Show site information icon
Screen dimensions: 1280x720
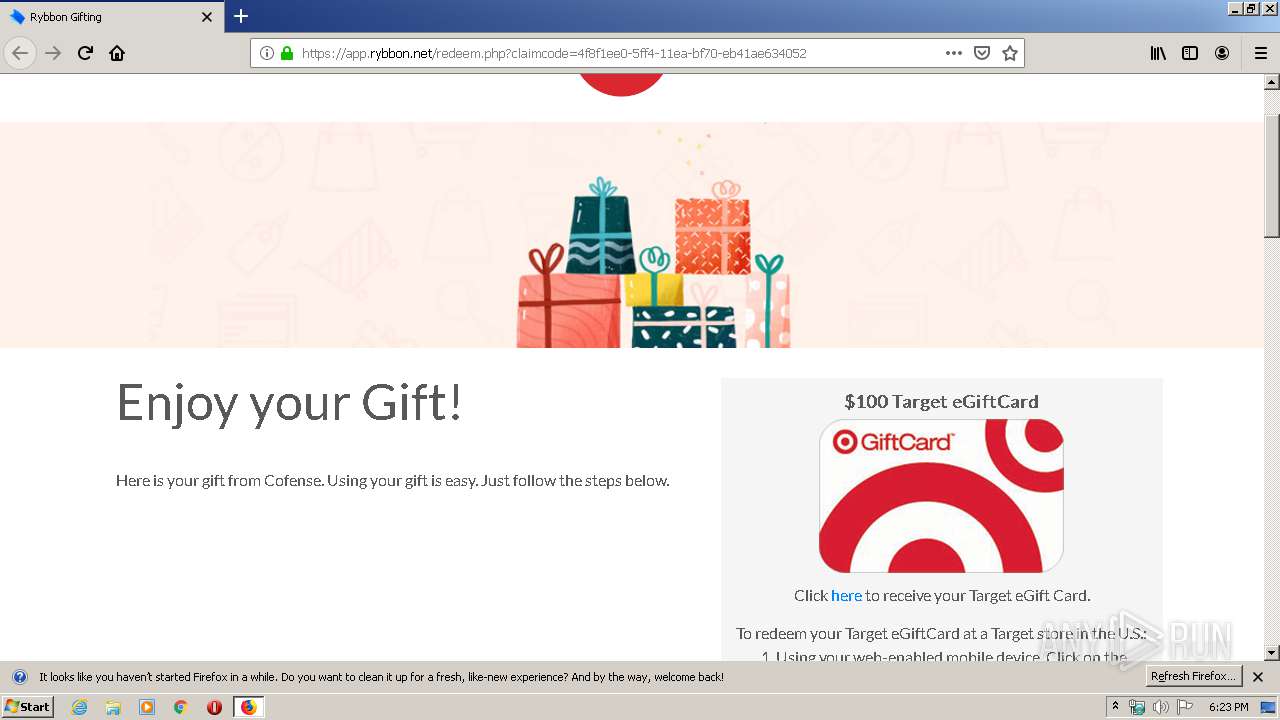(x=267, y=53)
